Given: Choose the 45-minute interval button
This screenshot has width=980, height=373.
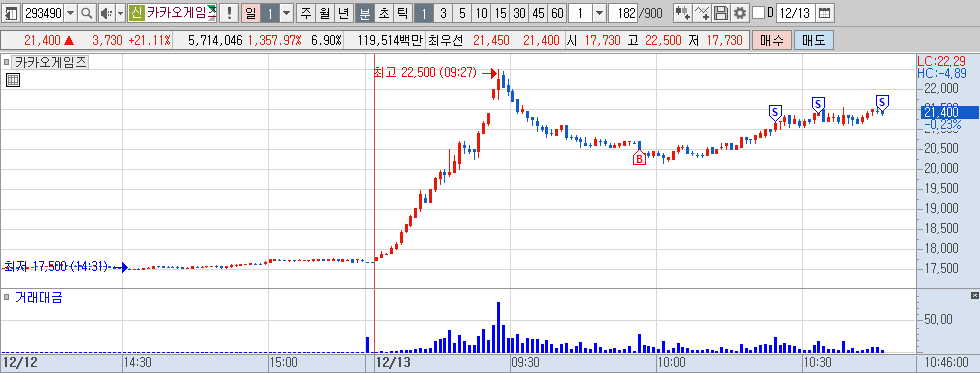Looking at the screenshot, I should pos(538,12).
